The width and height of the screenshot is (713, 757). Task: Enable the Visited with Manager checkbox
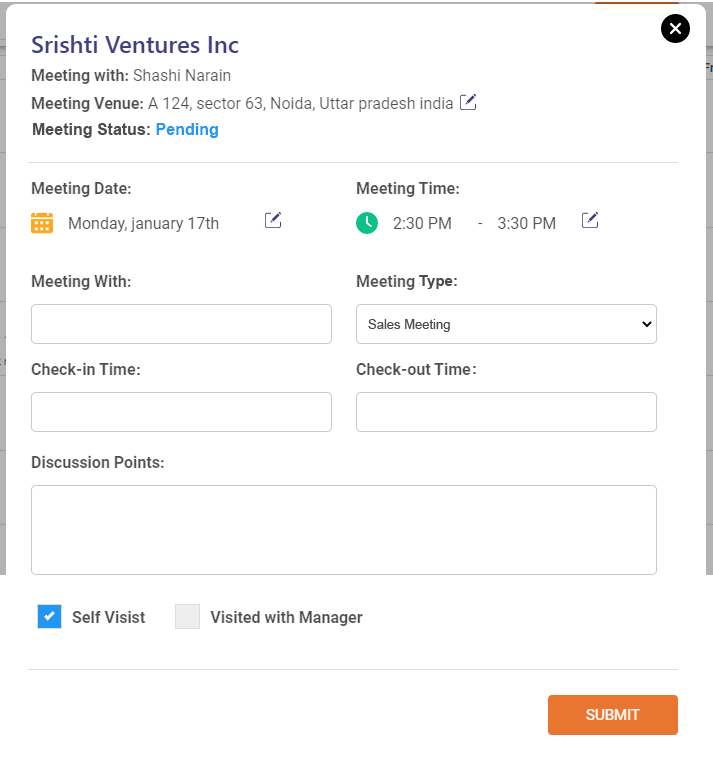coord(188,616)
